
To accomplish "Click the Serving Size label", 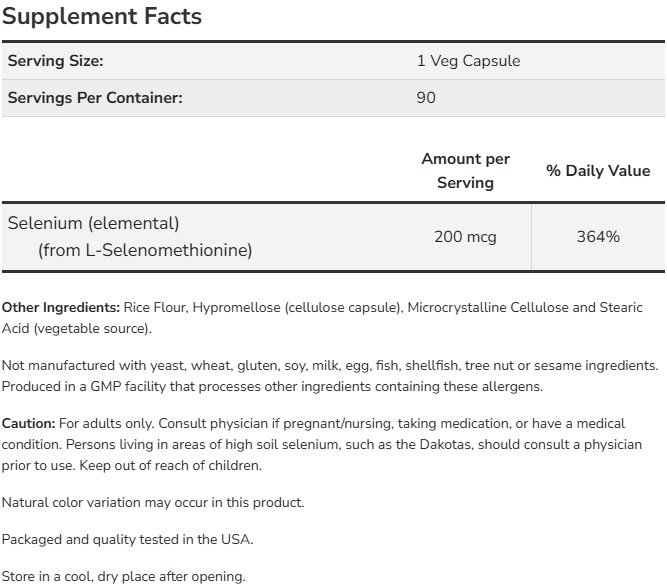I will click(56, 61).
